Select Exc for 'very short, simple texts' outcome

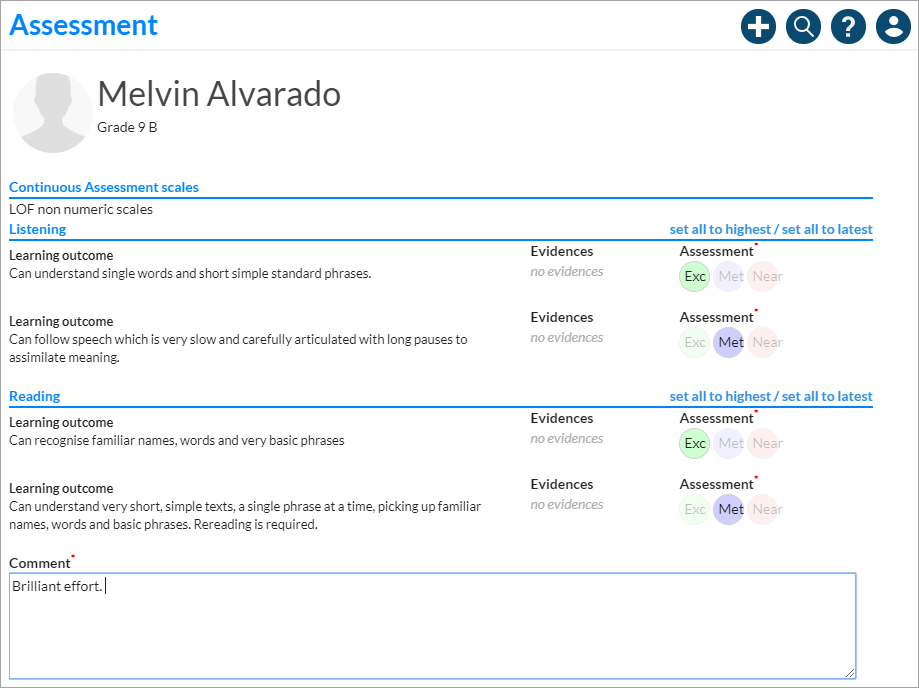pos(695,509)
